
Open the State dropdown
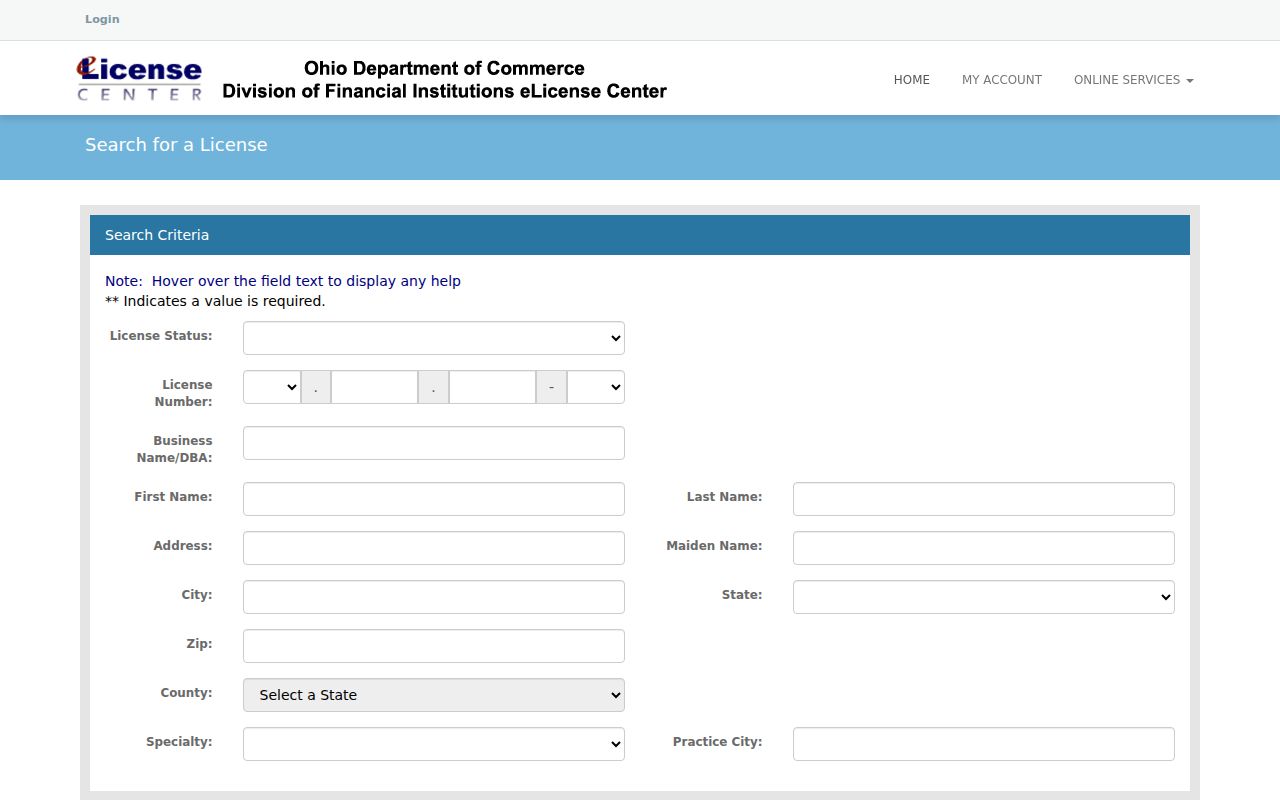point(984,597)
